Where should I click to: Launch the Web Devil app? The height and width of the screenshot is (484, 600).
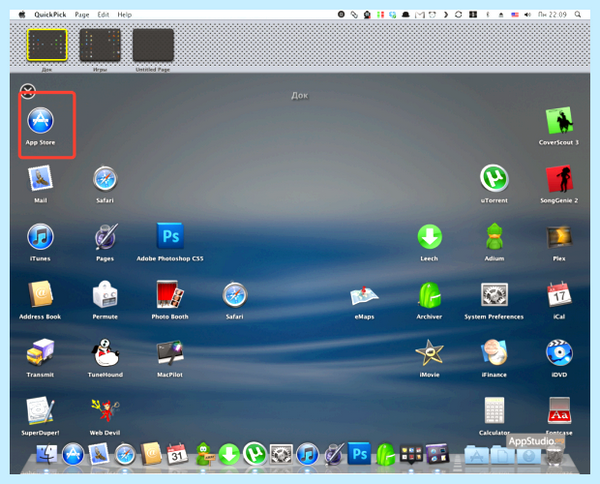click(105, 411)
